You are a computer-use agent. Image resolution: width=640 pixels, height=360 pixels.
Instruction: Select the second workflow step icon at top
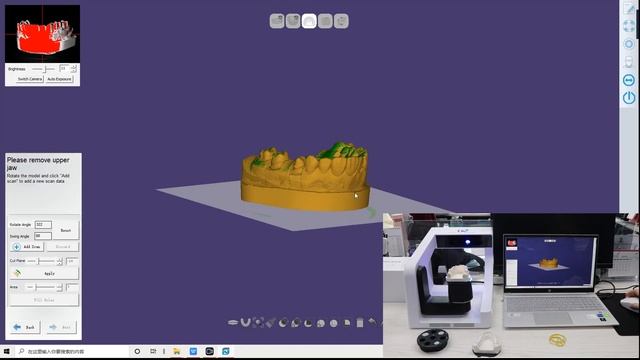(293, 21)
